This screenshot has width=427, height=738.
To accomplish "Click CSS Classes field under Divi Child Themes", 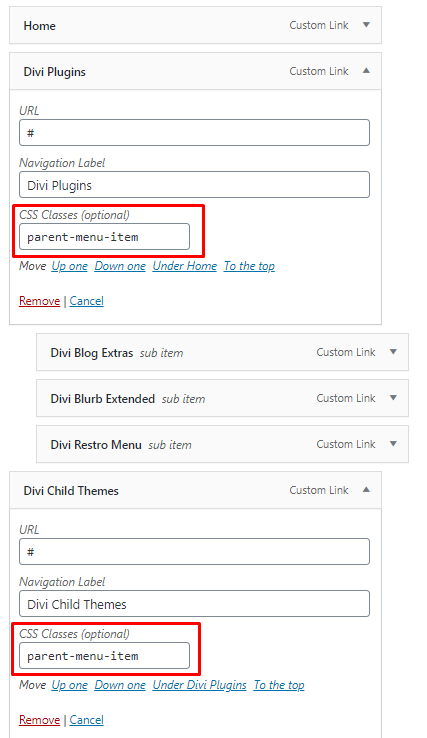I will pyautogui.click(x=105, y=656).
